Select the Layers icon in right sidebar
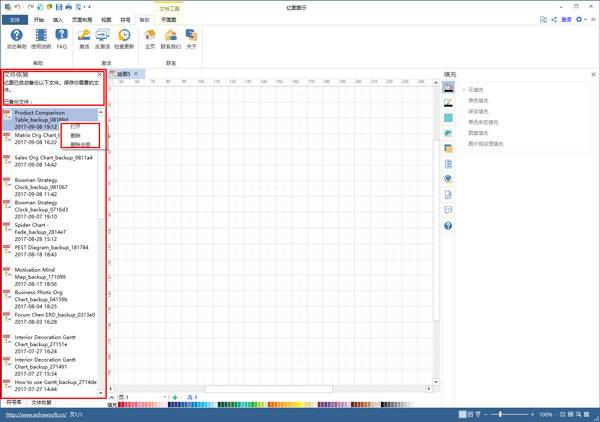 (448, 148)
